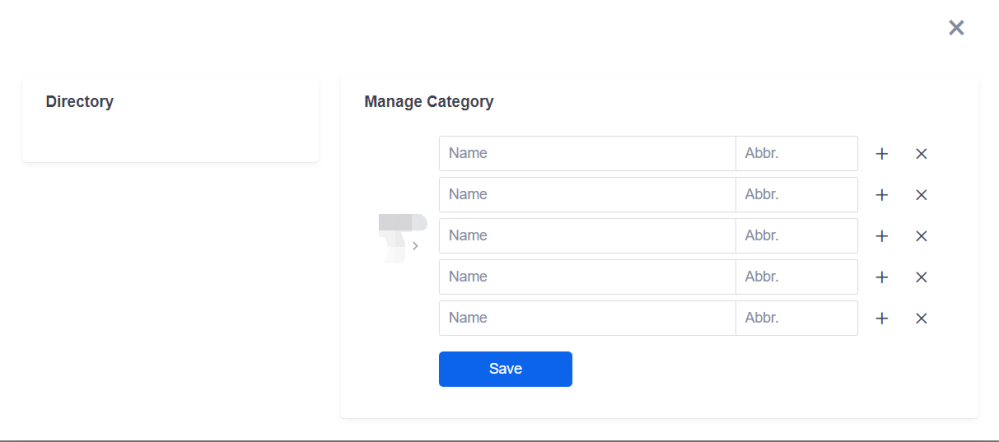The height and width of the screenshot is (442, 999).
Task: Click the plus icon in the first category row
Action: [882, 154]
